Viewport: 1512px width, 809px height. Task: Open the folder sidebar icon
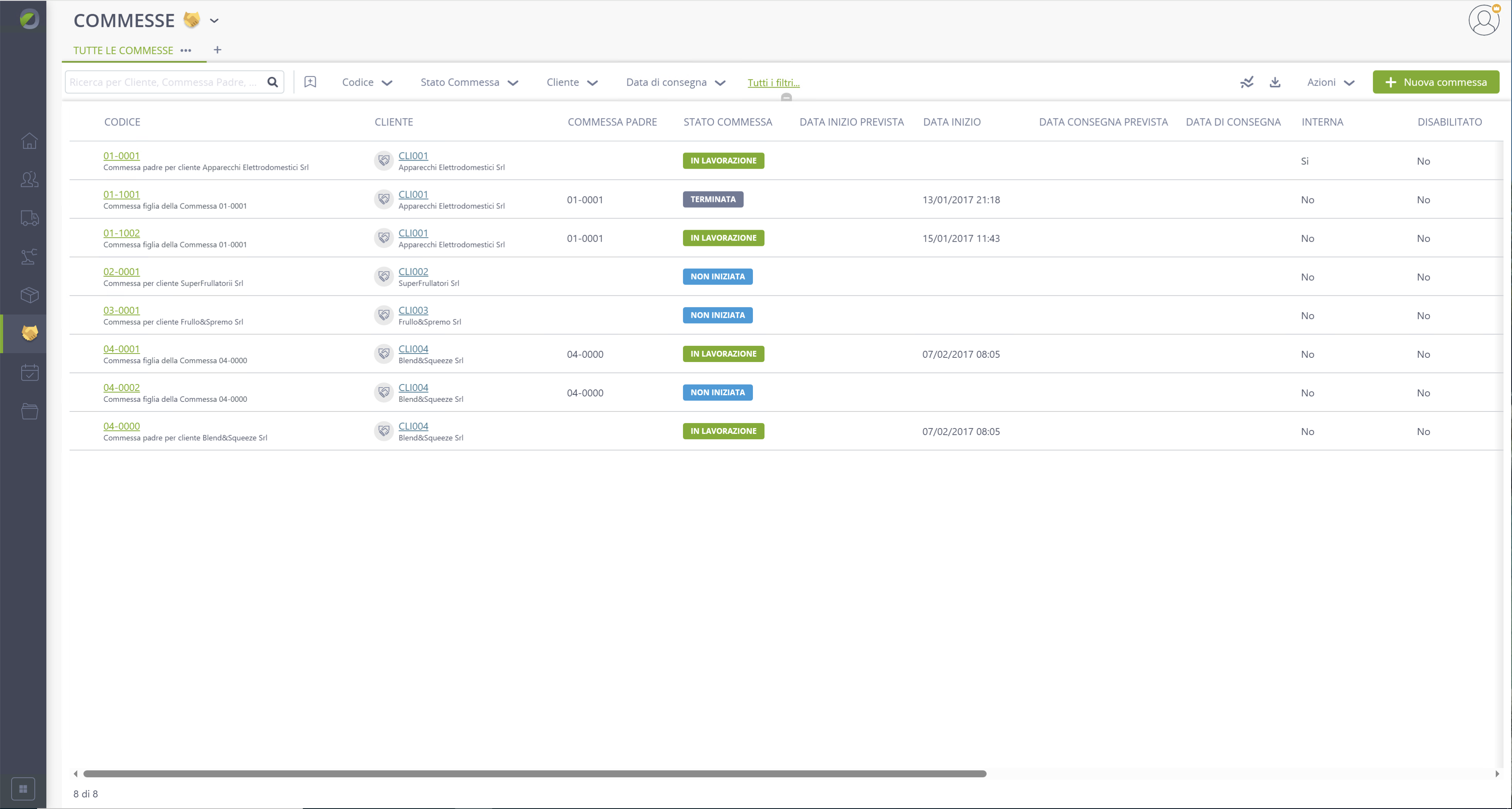tap(29, 411)
